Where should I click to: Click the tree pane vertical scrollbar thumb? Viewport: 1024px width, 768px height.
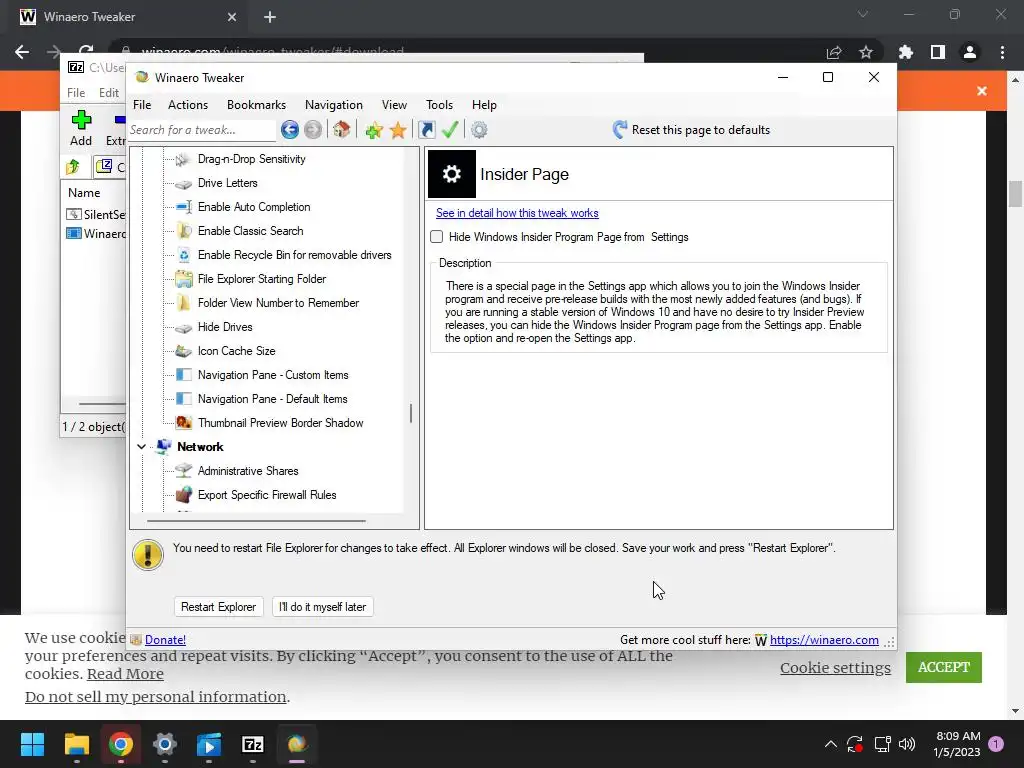[x=411, y=413]
